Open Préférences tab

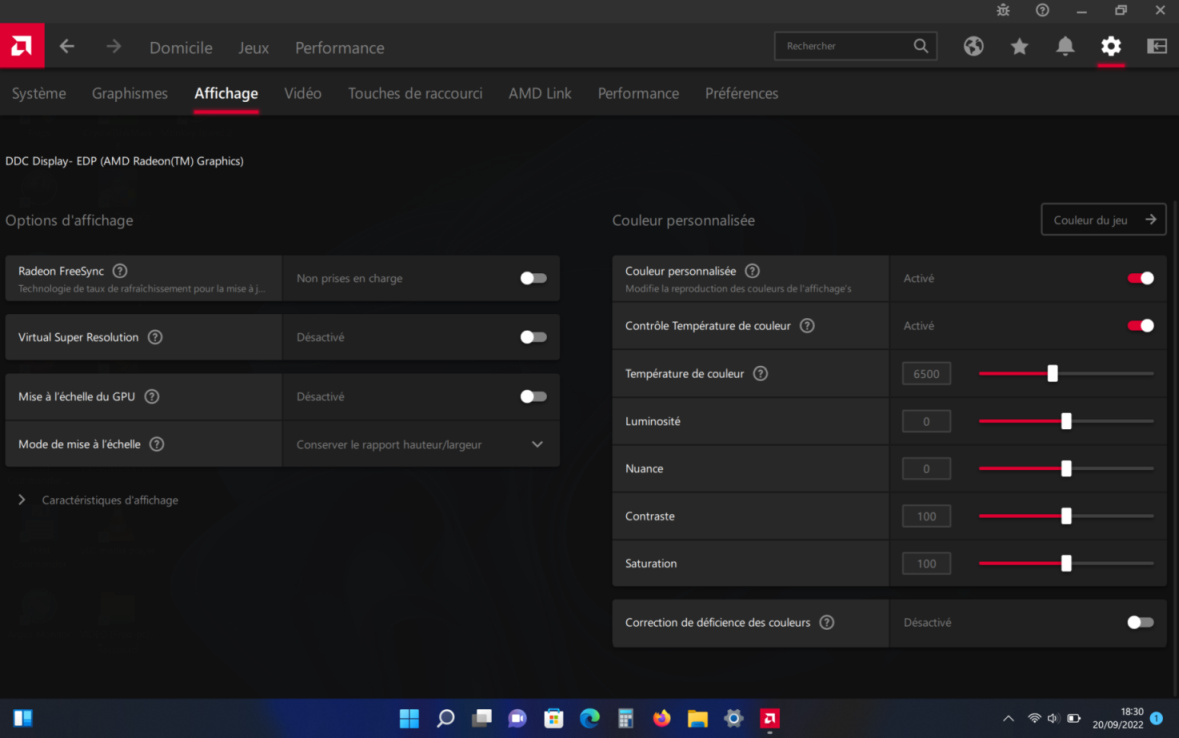[741, 93]
